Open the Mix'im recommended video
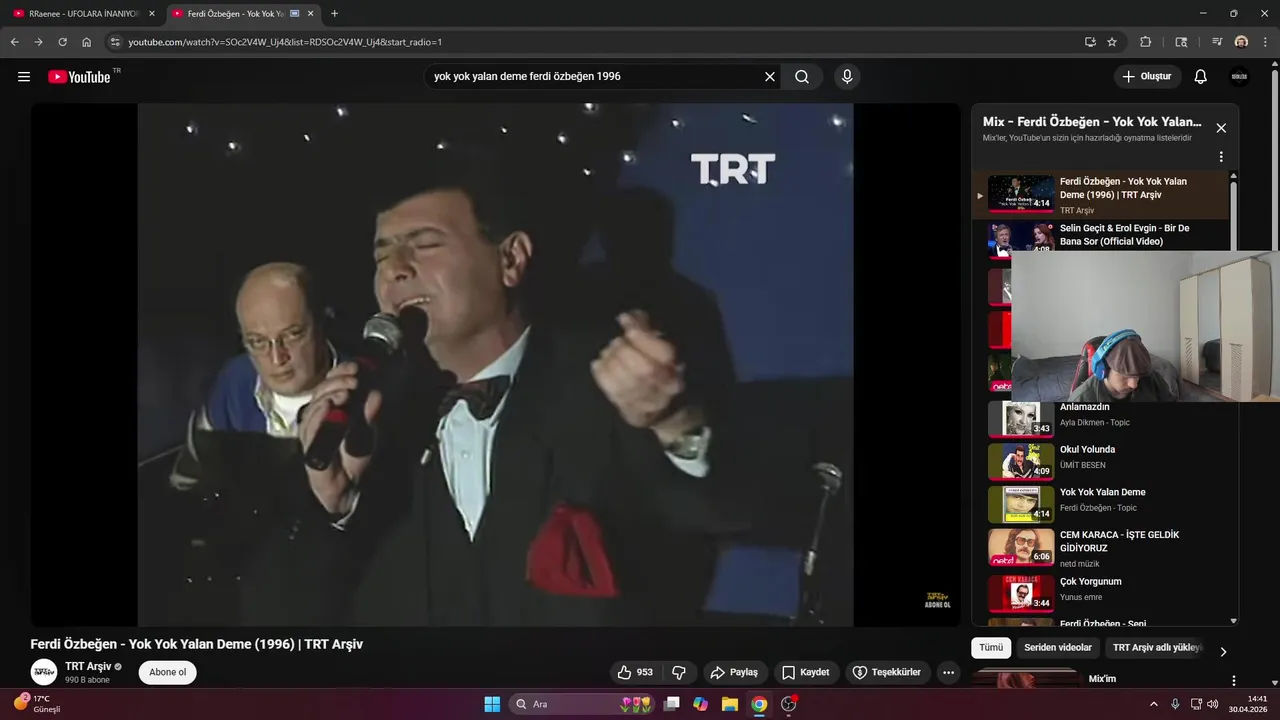Screen dimensions: 1280x720 click(x=1101, y=680)
